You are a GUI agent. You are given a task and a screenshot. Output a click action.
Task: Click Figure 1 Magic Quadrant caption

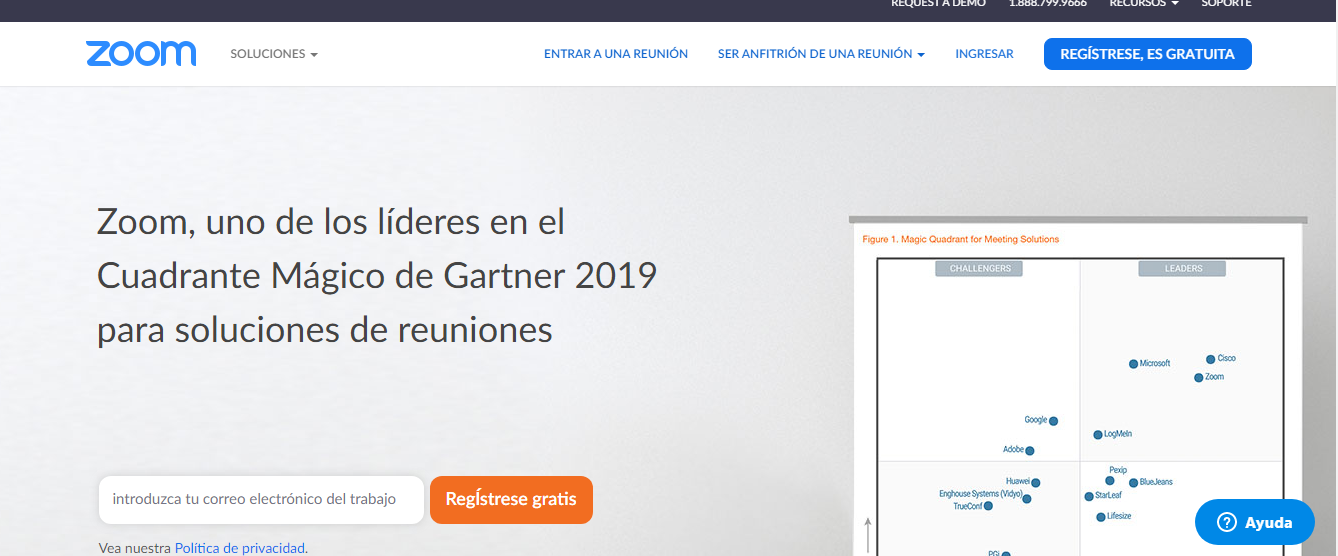pos(960,239)
